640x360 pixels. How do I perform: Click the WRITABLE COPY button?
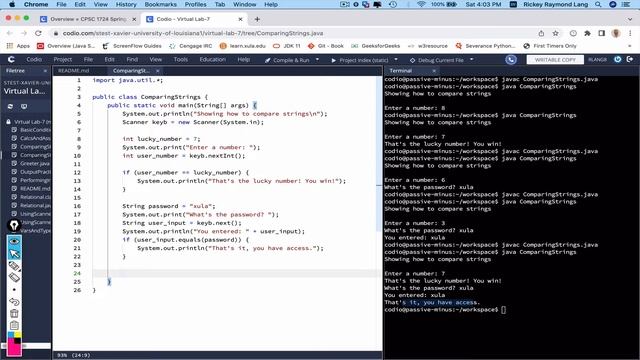click(x=555, y=60)
